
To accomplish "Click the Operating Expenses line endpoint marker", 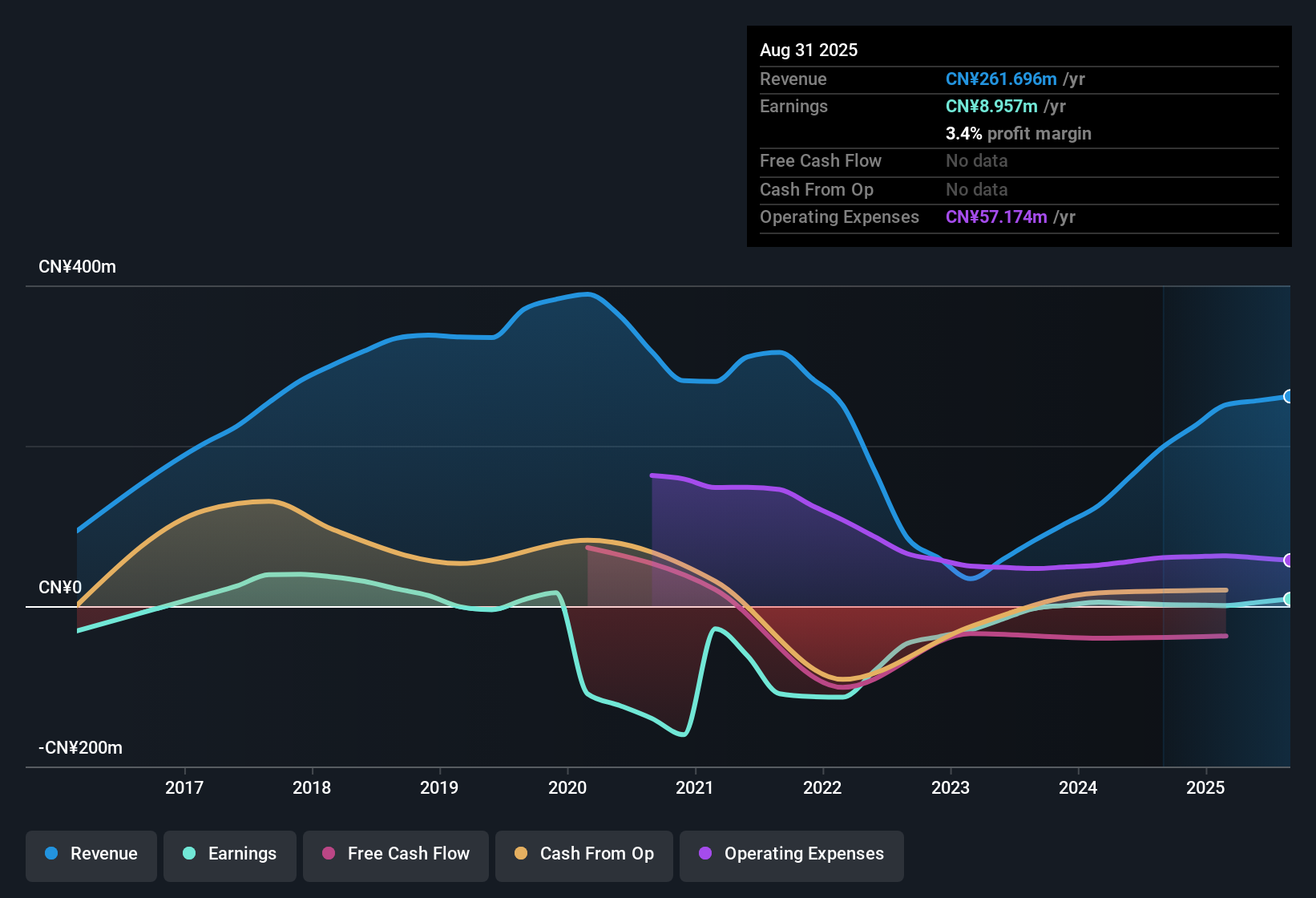I will [1288, 560].
